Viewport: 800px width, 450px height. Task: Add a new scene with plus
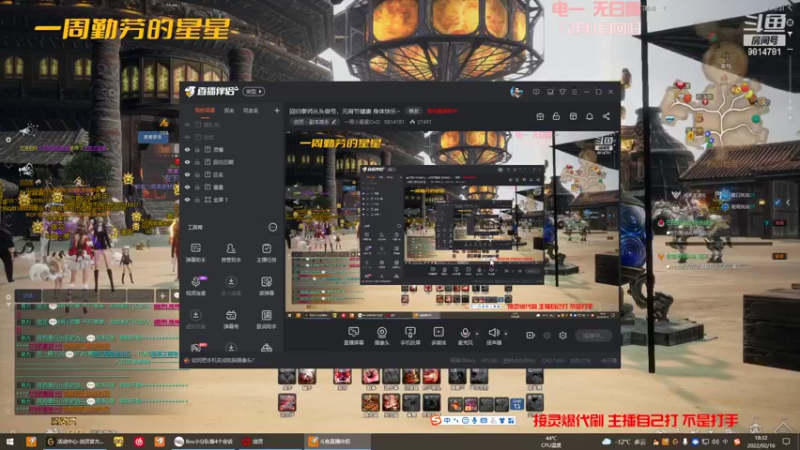click(277, 110)
